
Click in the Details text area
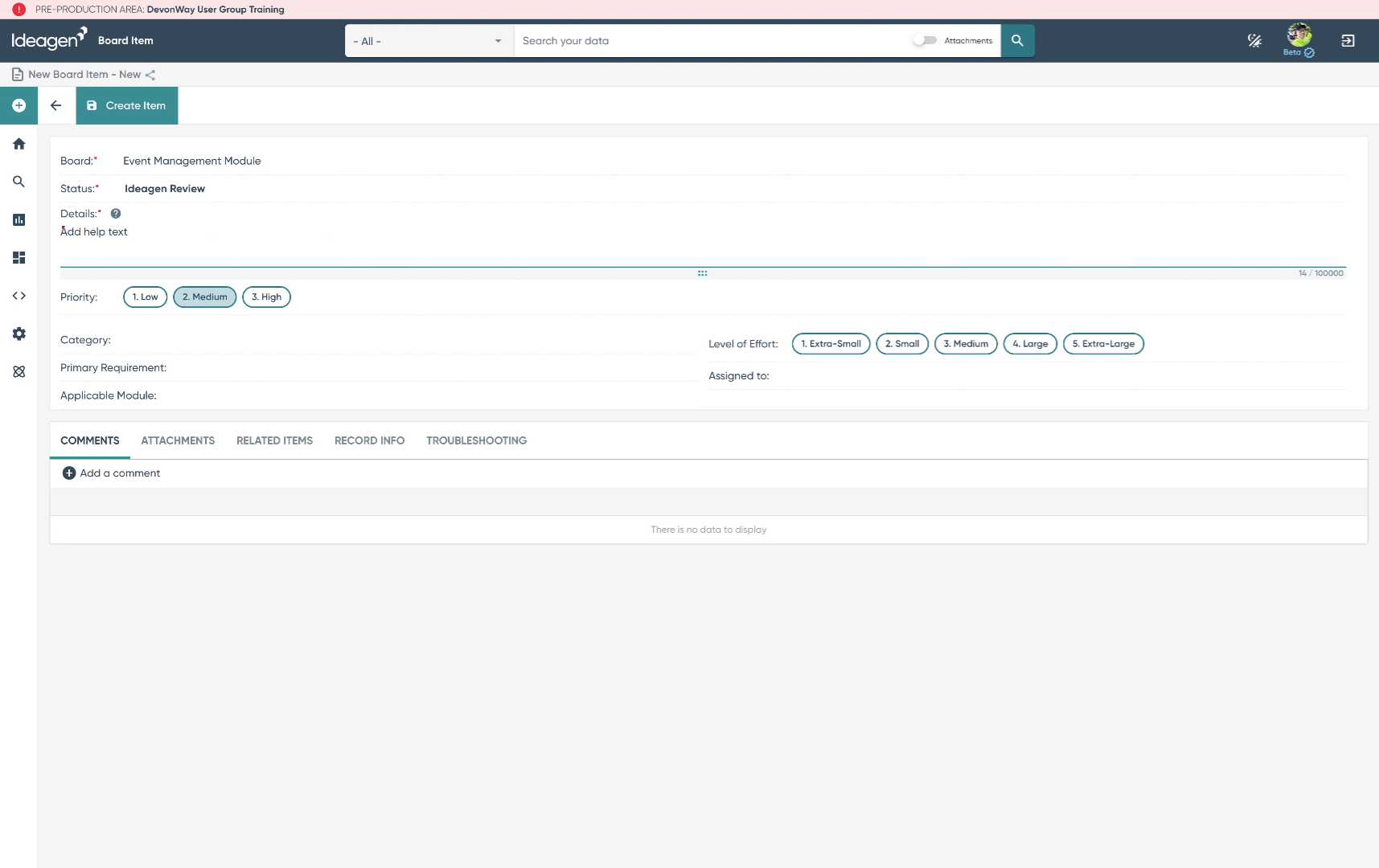coord(703,244)
